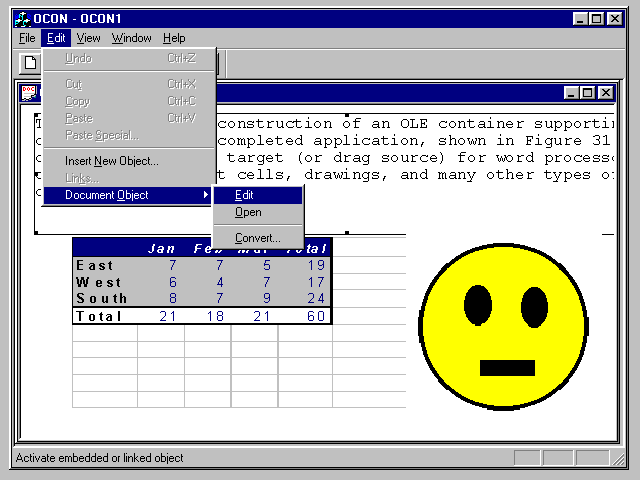Open the Help menu
640x480 pixels.
pos(174,38)
